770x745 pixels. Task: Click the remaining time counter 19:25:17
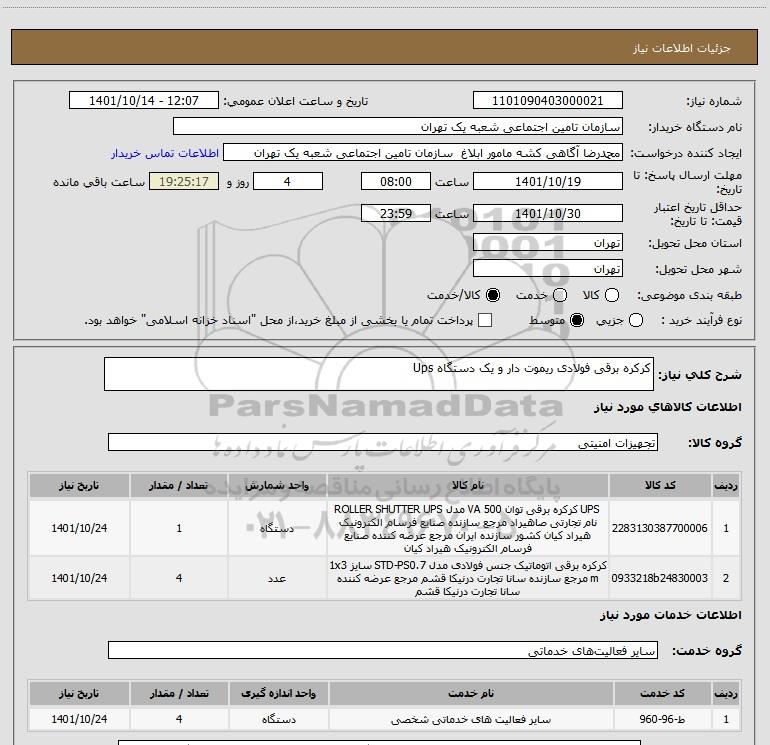point(184,181)
